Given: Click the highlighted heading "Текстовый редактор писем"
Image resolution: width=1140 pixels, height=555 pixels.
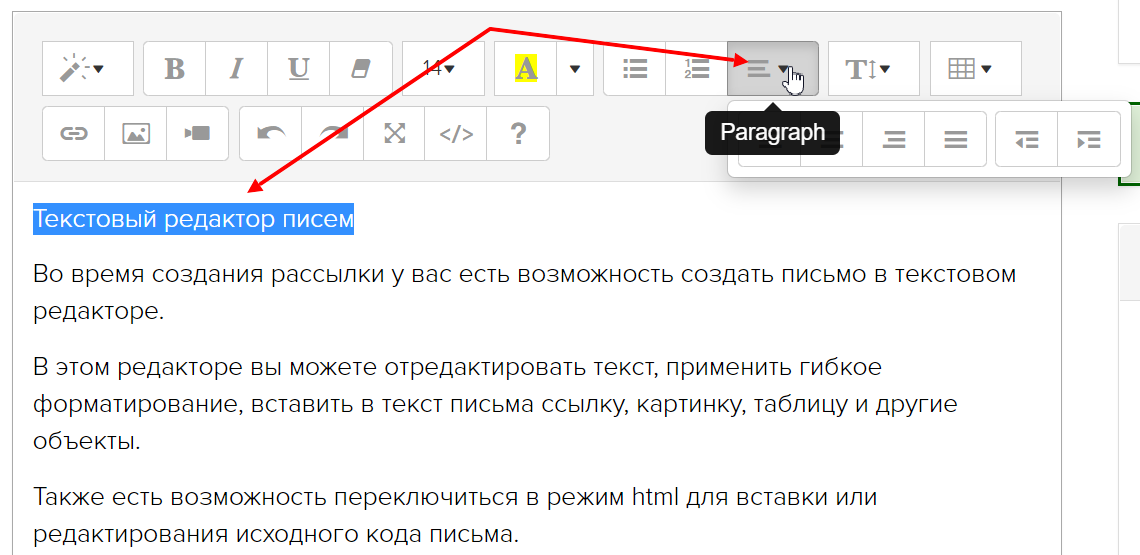Looking at the screenshot, I should (x=193, y=219).
